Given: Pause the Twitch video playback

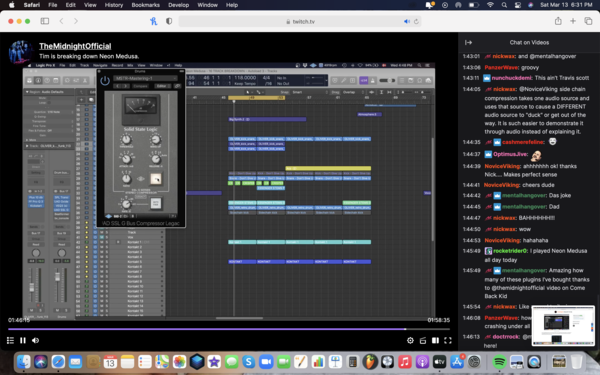Looking at the screenshot, I should [x=23, y=340].
